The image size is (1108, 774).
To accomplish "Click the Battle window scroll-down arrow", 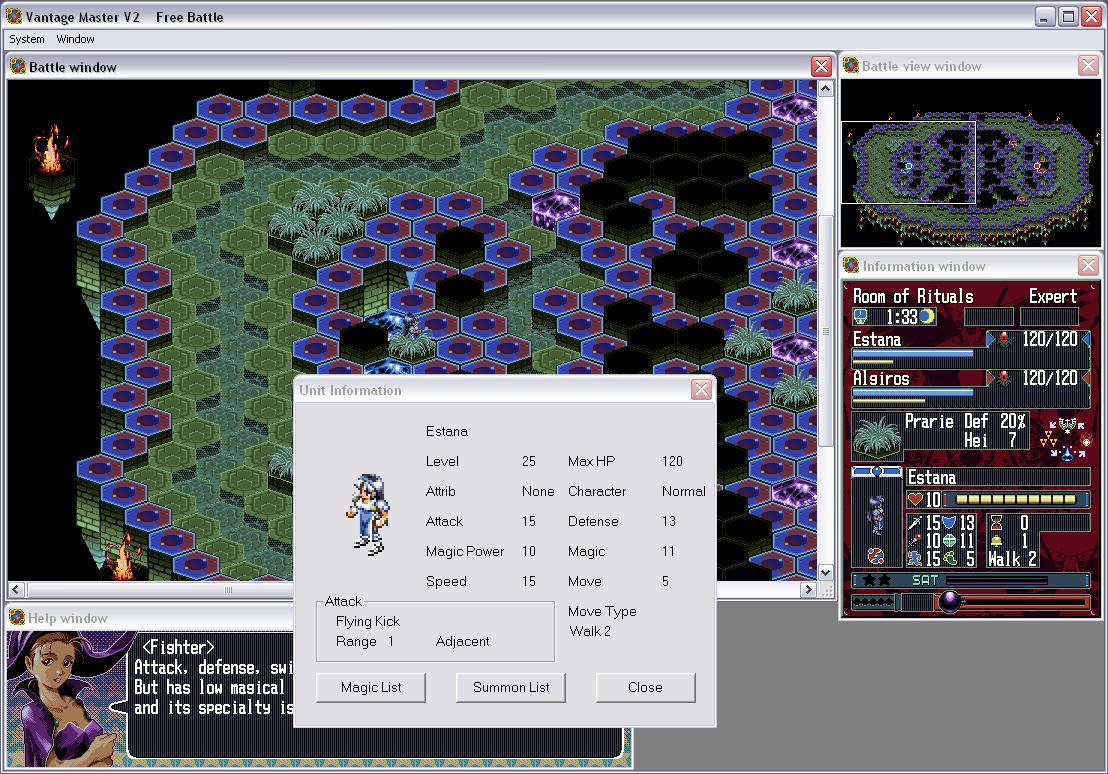I will (x=825, y=572).
